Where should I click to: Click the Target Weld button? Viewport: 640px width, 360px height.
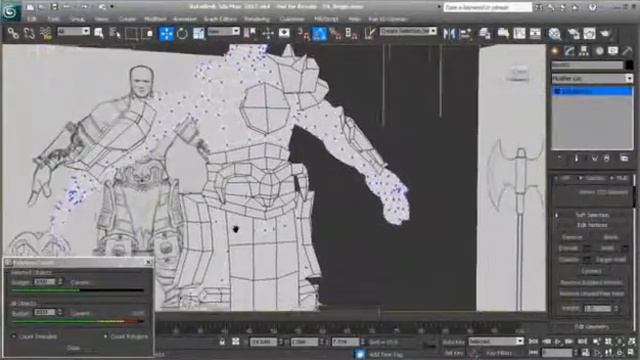(610, 260)
